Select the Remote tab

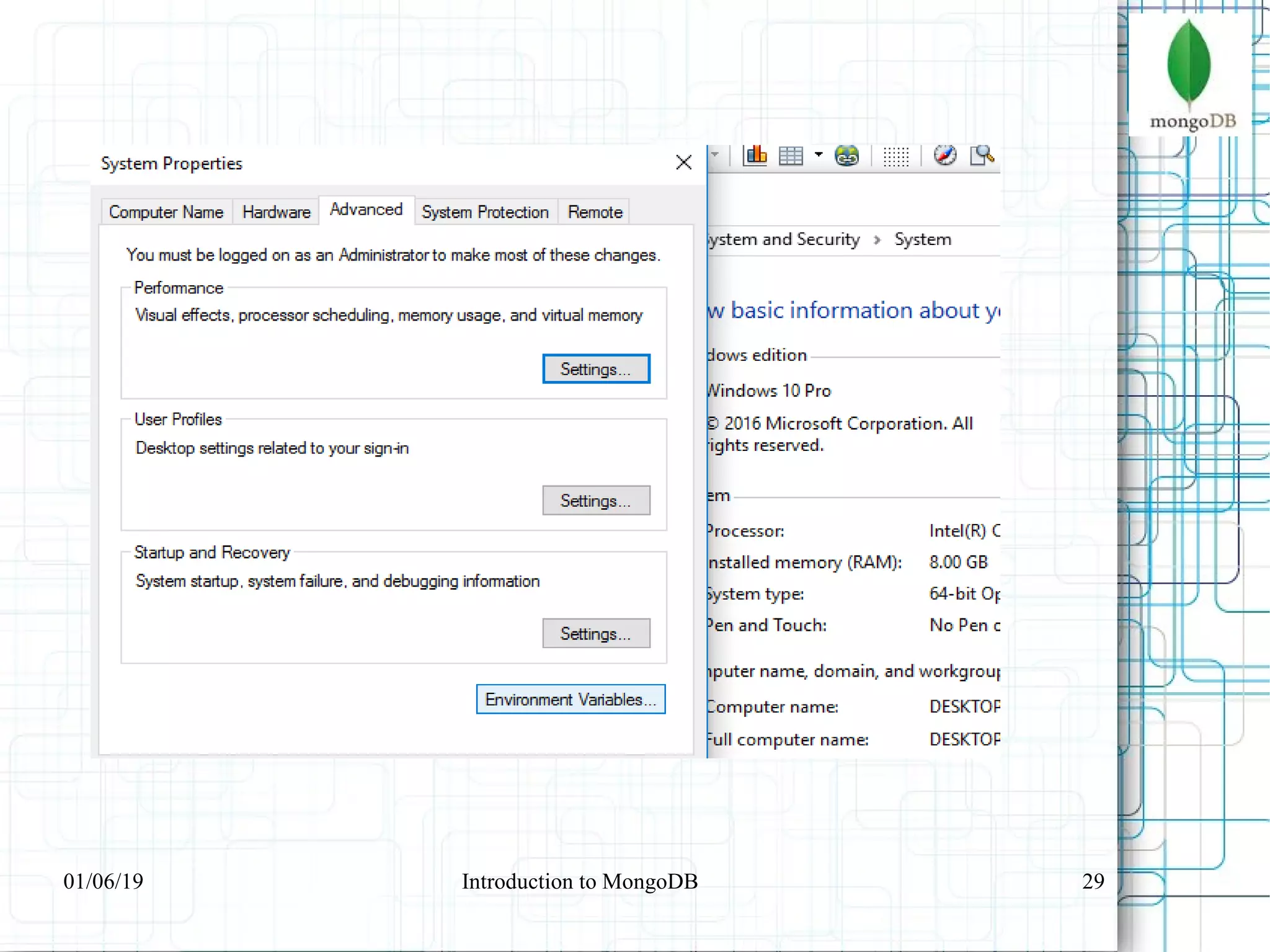595,212
